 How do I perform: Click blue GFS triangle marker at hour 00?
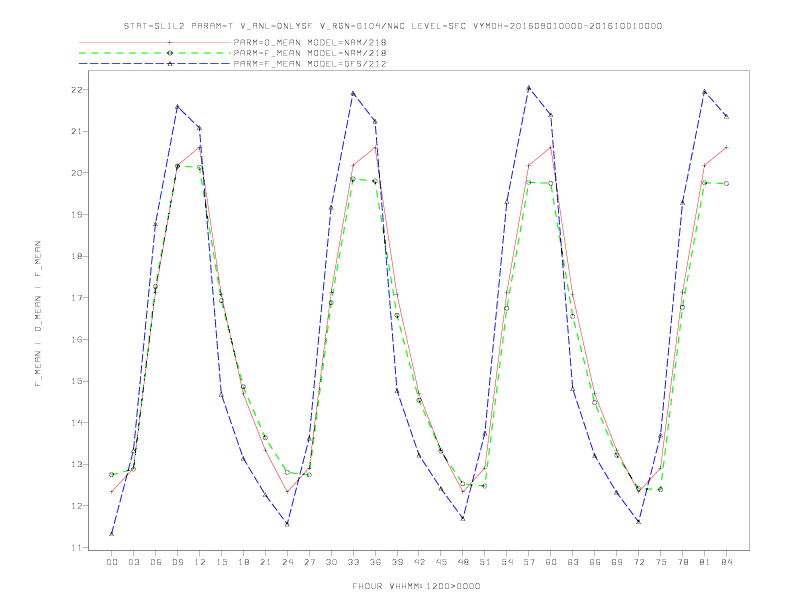(x=112, y=534)
